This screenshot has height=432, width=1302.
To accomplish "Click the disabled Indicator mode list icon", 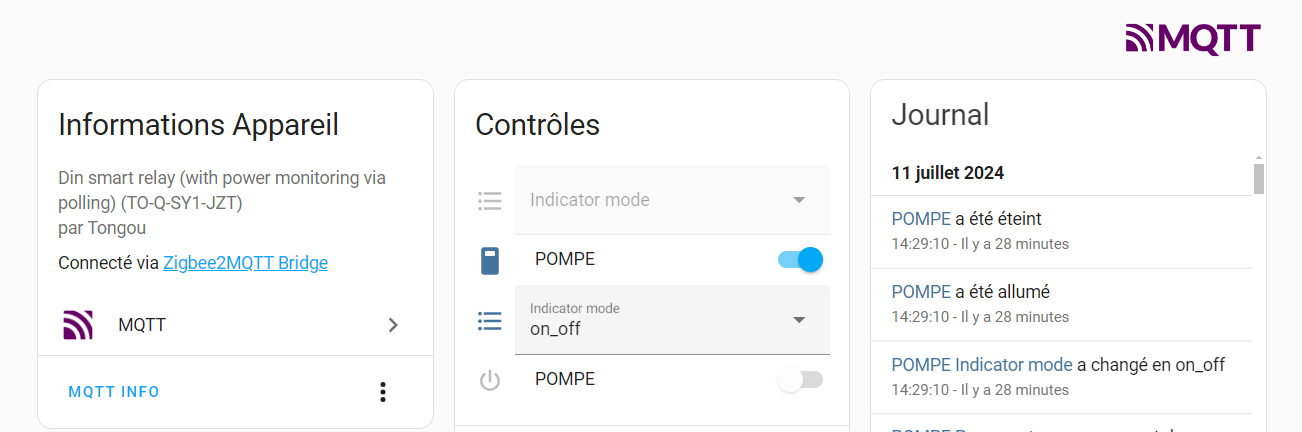I will (489, 201).
